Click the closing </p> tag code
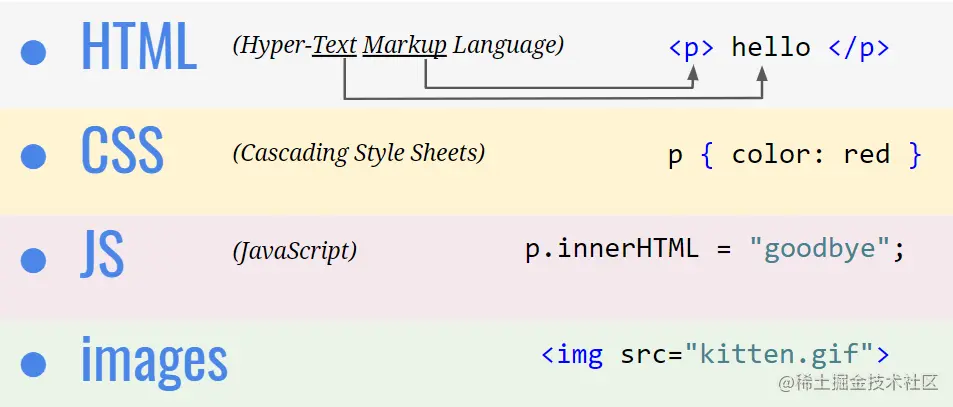This screenshot has width=953, height=407. [x=859, y=47]
